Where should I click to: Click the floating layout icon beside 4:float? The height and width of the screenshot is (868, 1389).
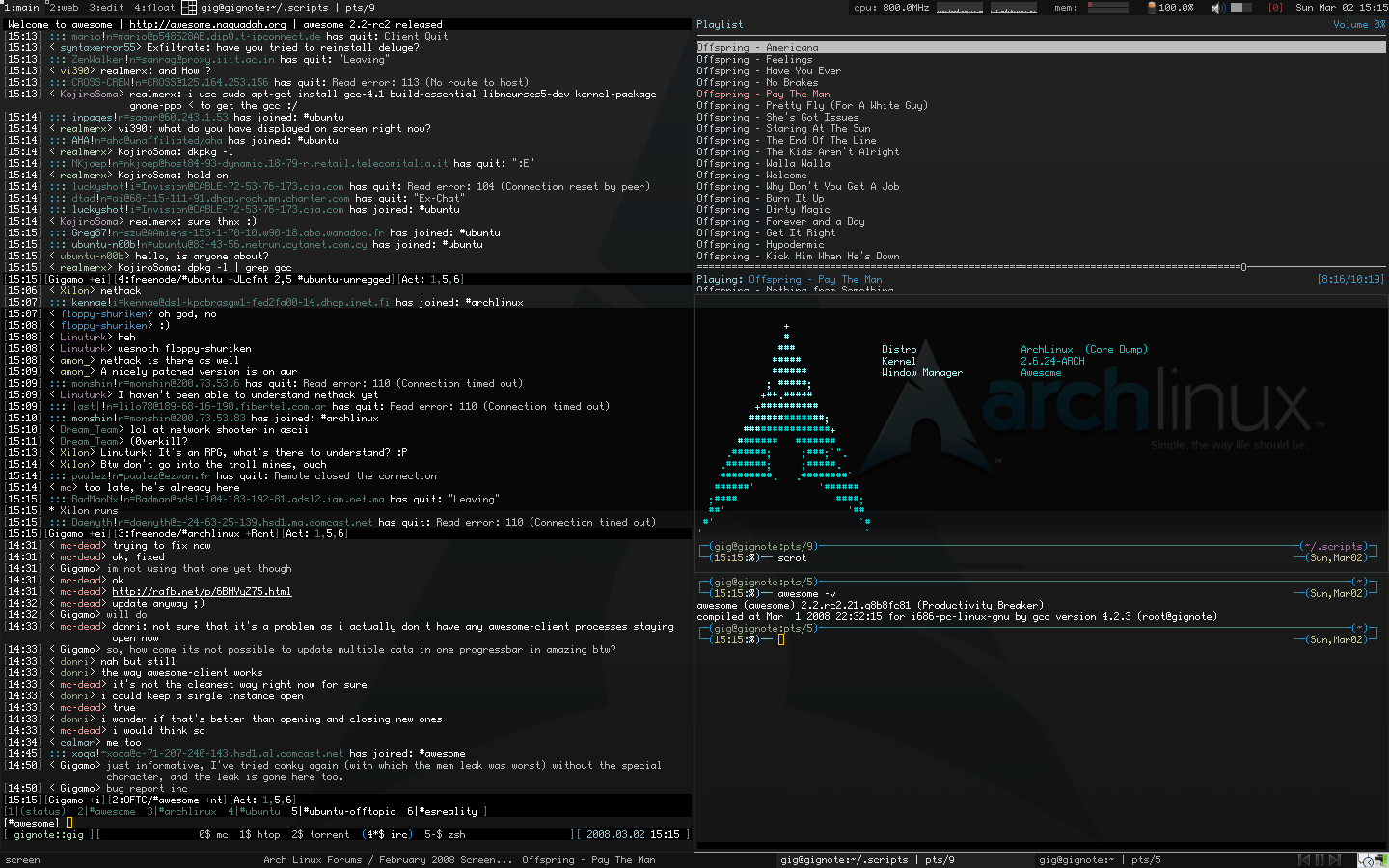[190, 7]
